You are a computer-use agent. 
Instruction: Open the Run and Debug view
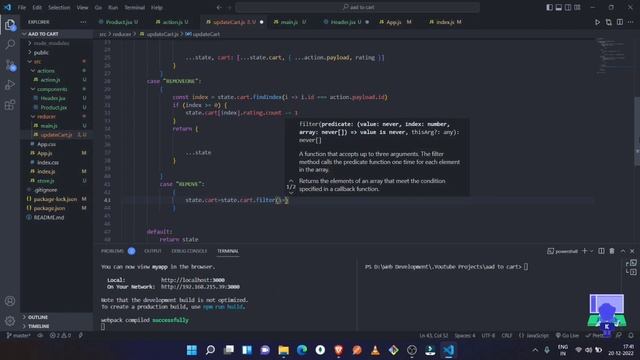point(10,84)
